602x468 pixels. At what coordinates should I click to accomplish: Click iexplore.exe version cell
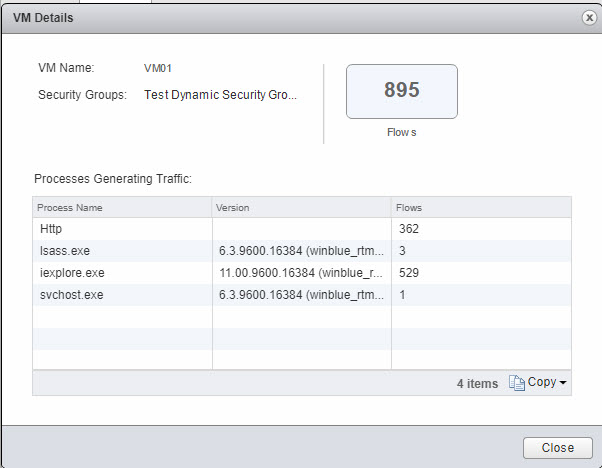[300, 272]
